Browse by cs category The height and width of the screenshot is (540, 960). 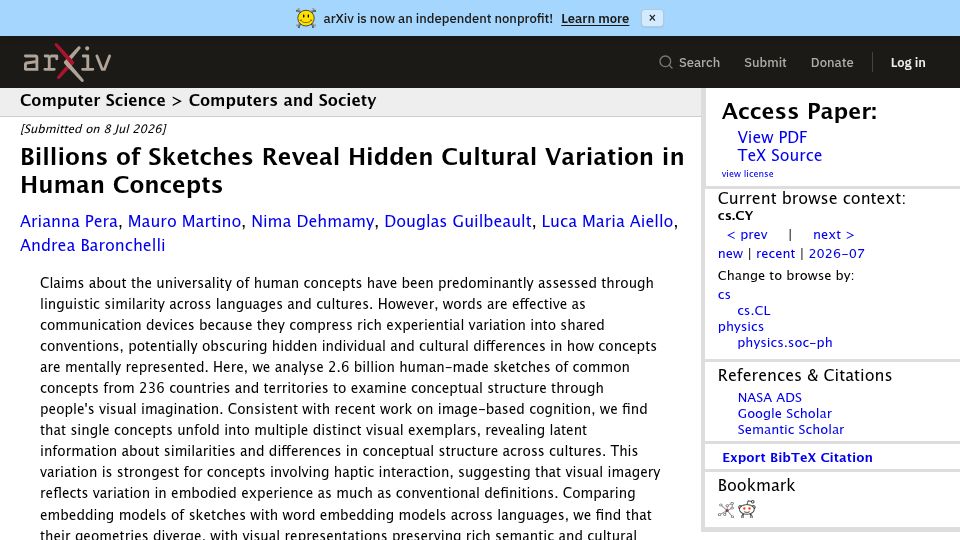pos(724,294)
